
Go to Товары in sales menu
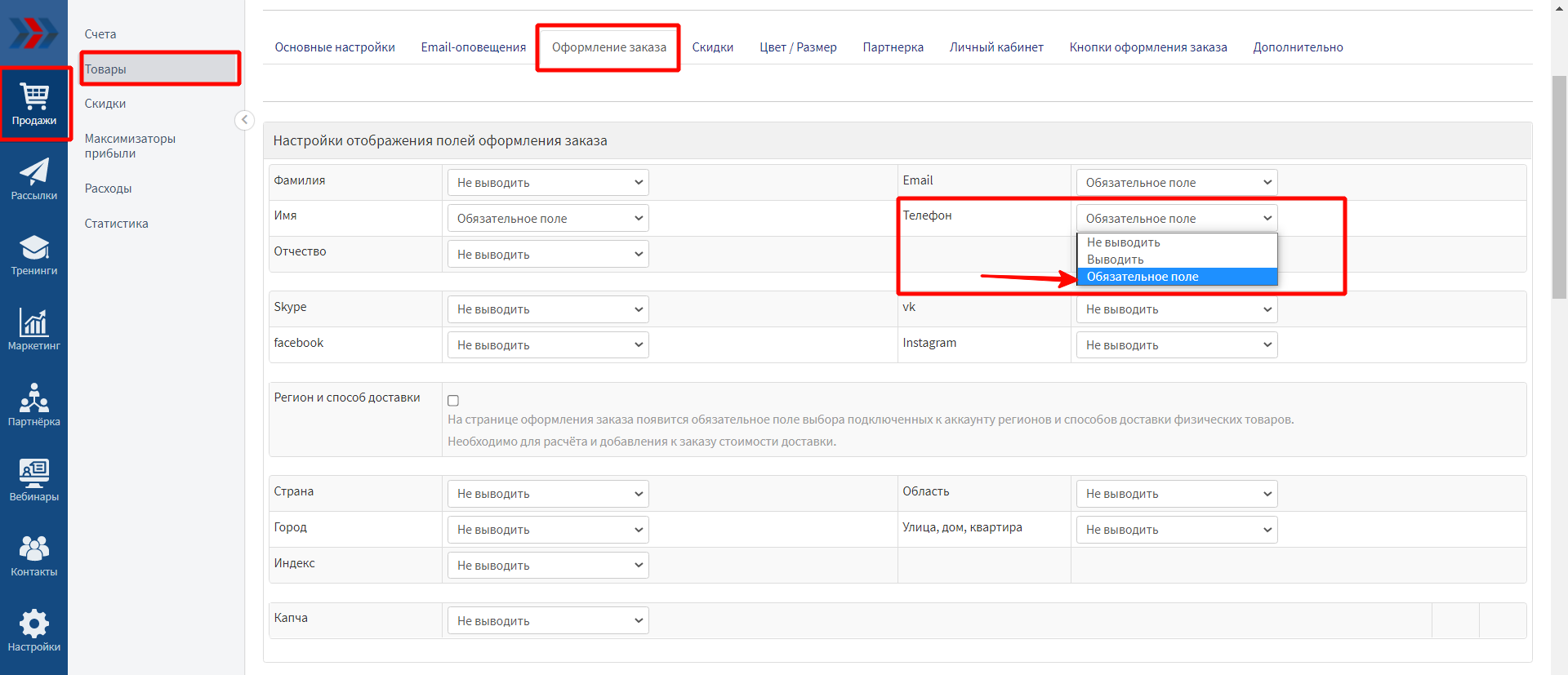159,69
